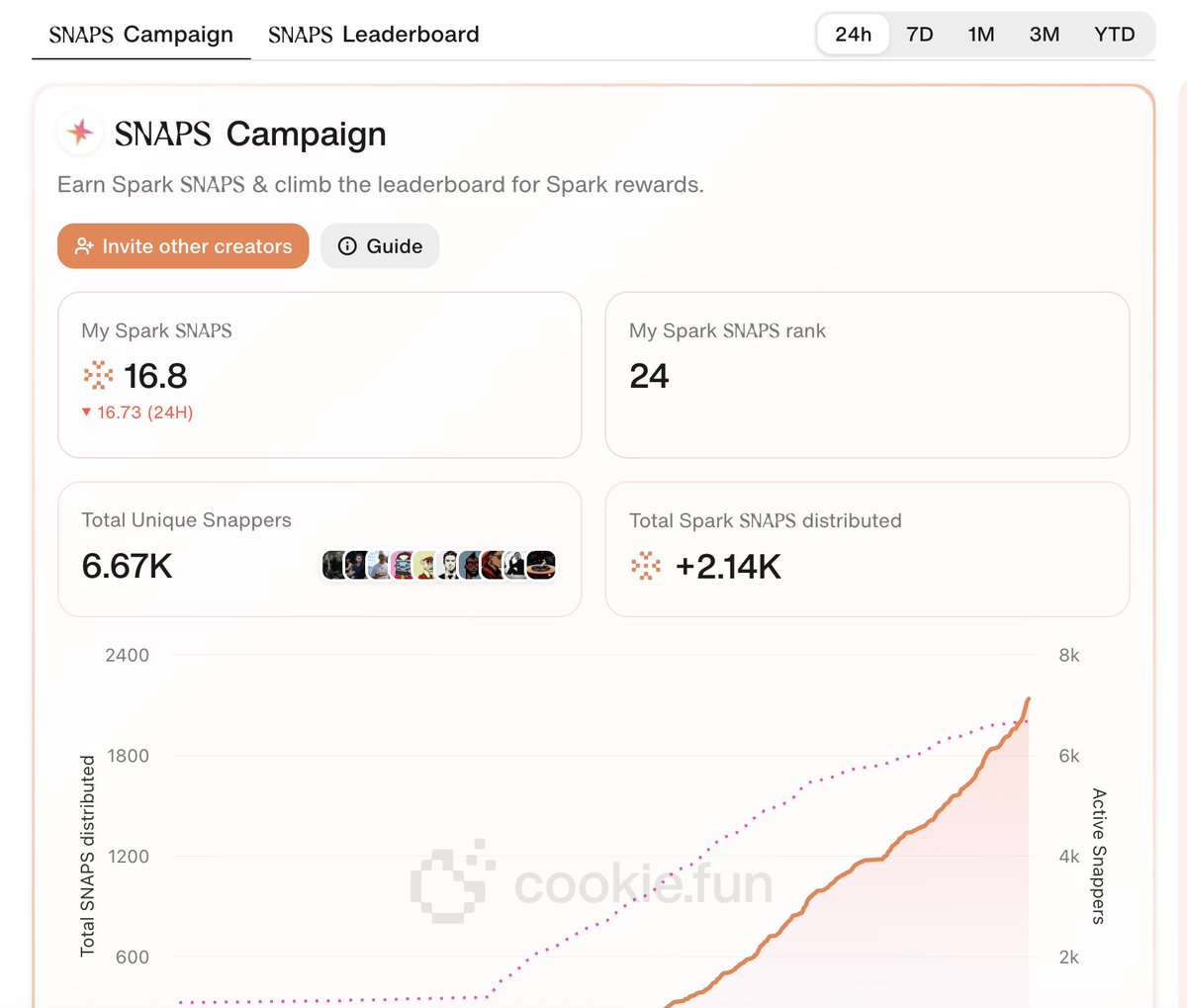Image resolution: width=1187 pixels, height=1008 pixels.
Task: Select the 3M time range
Action: 1045,35
